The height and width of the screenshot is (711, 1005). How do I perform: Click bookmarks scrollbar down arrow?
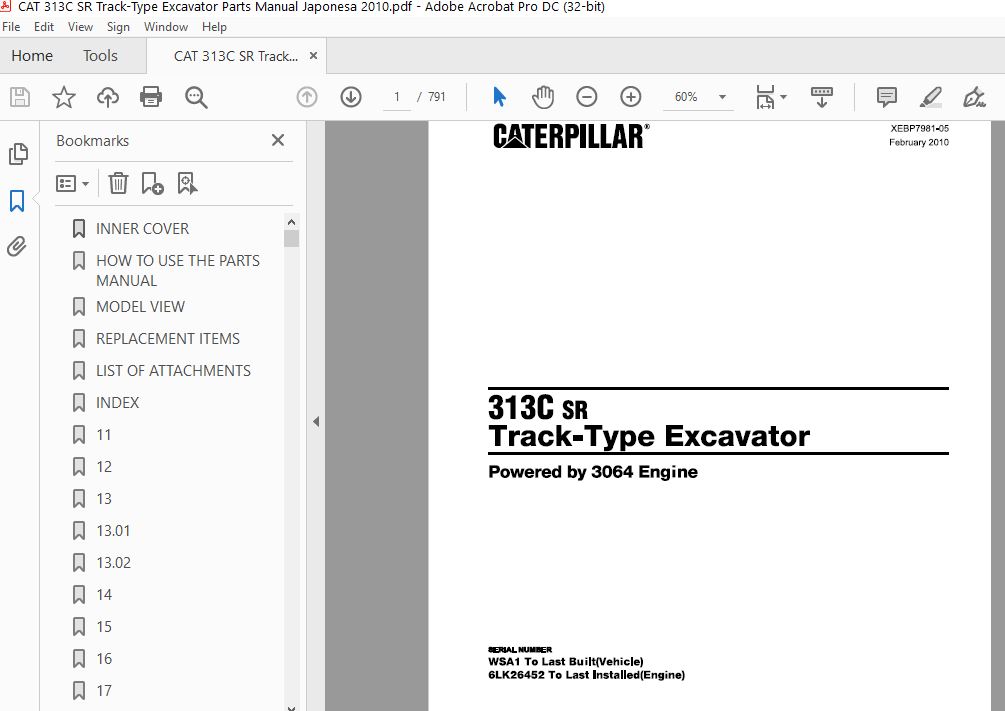pos(292,707)
